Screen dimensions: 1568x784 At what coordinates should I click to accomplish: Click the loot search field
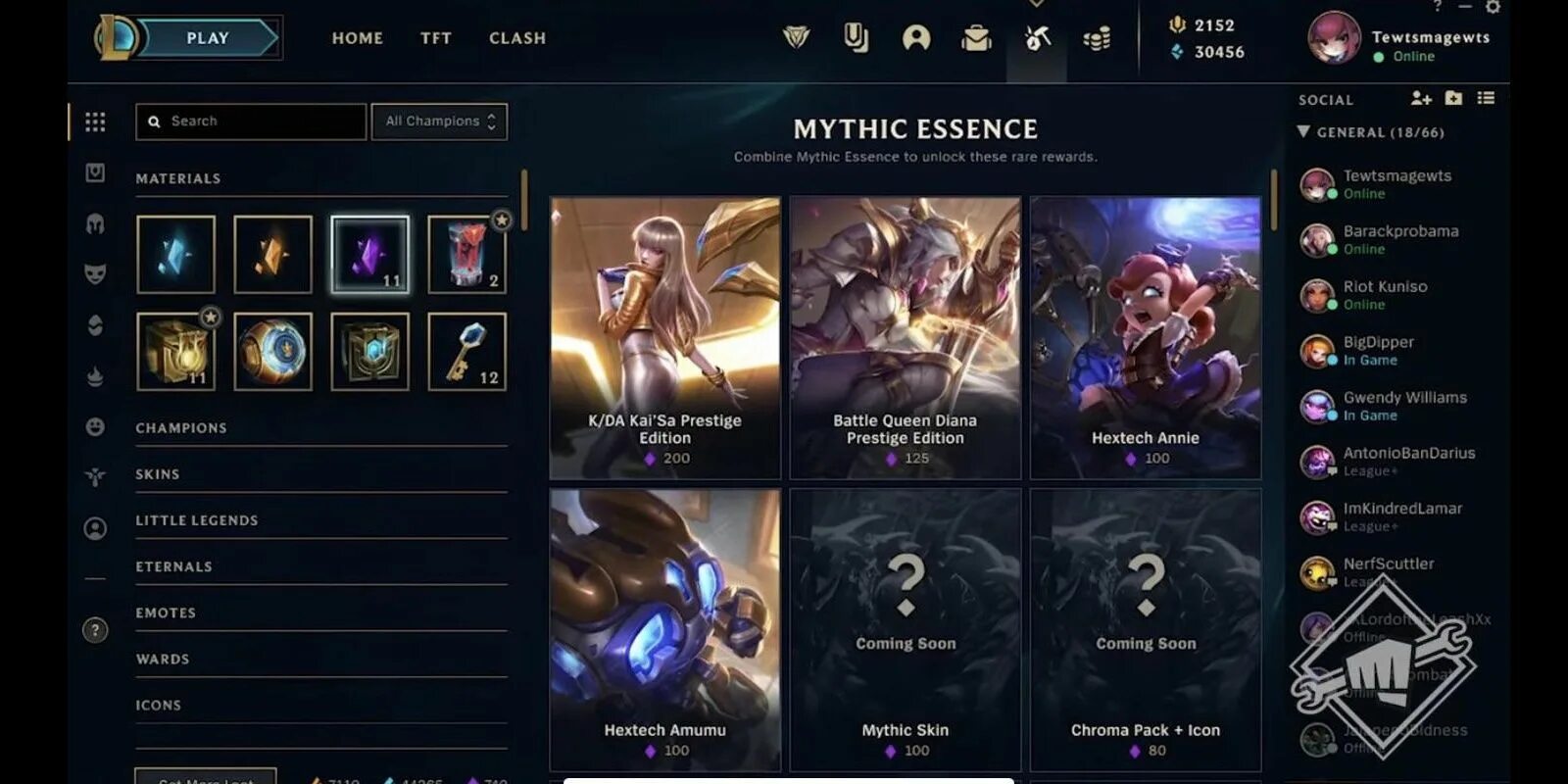point(251,122)
